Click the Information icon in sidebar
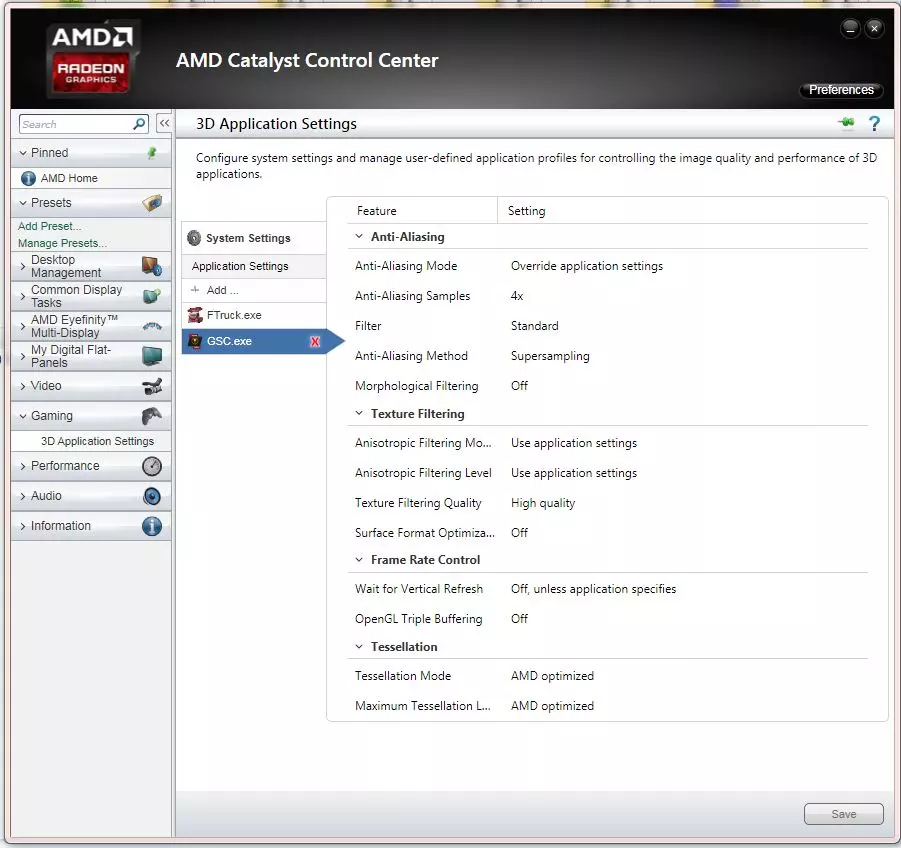 [152, 526]
